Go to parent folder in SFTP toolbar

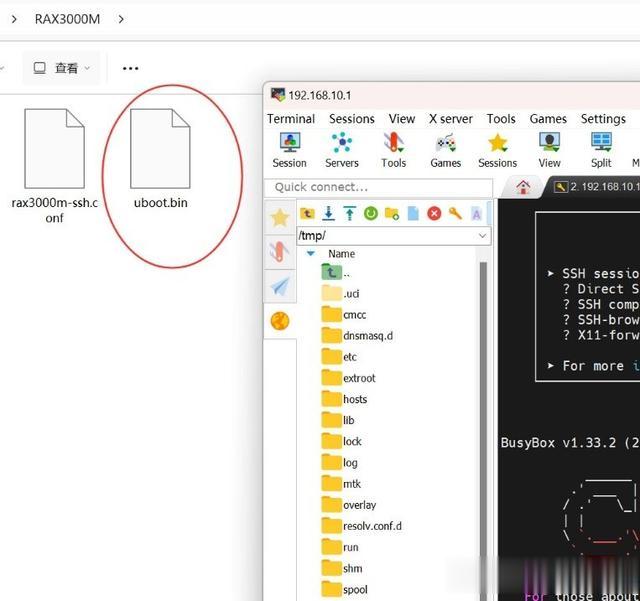coord(307,213)
